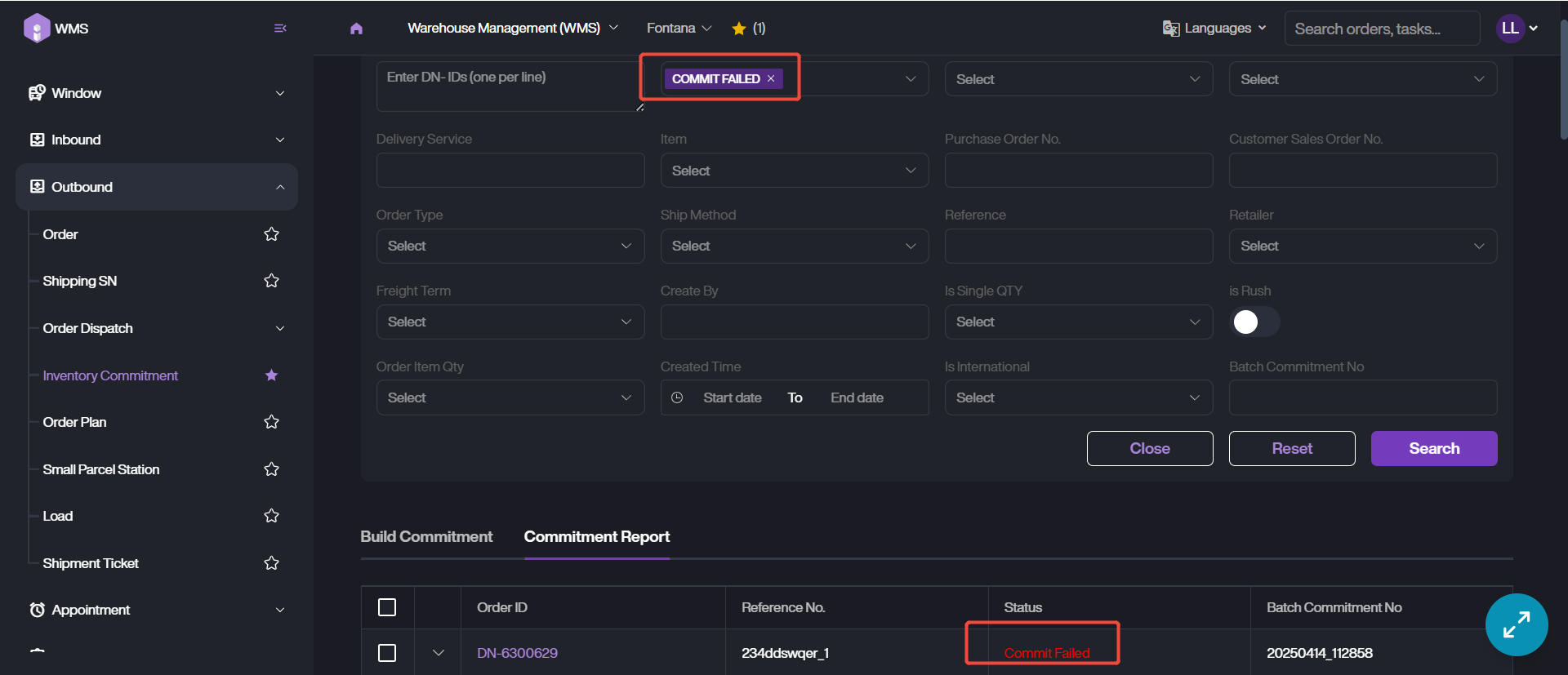Expand the DN-6300629 row chevron
The image size is (1568, 675).
click(439, 653)
